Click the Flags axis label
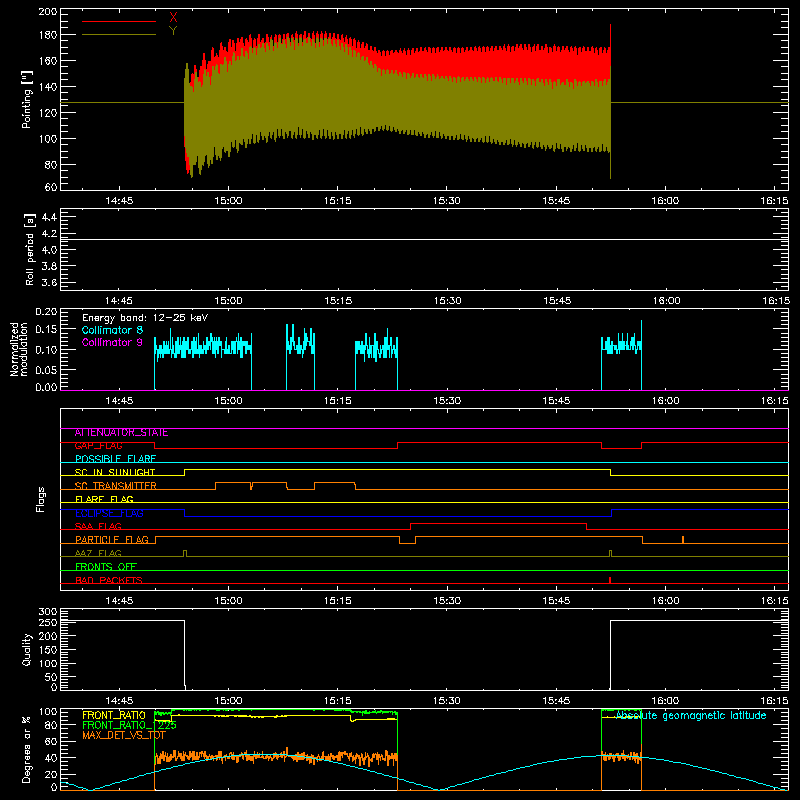The image size is (800, 800). coord(40,499)
